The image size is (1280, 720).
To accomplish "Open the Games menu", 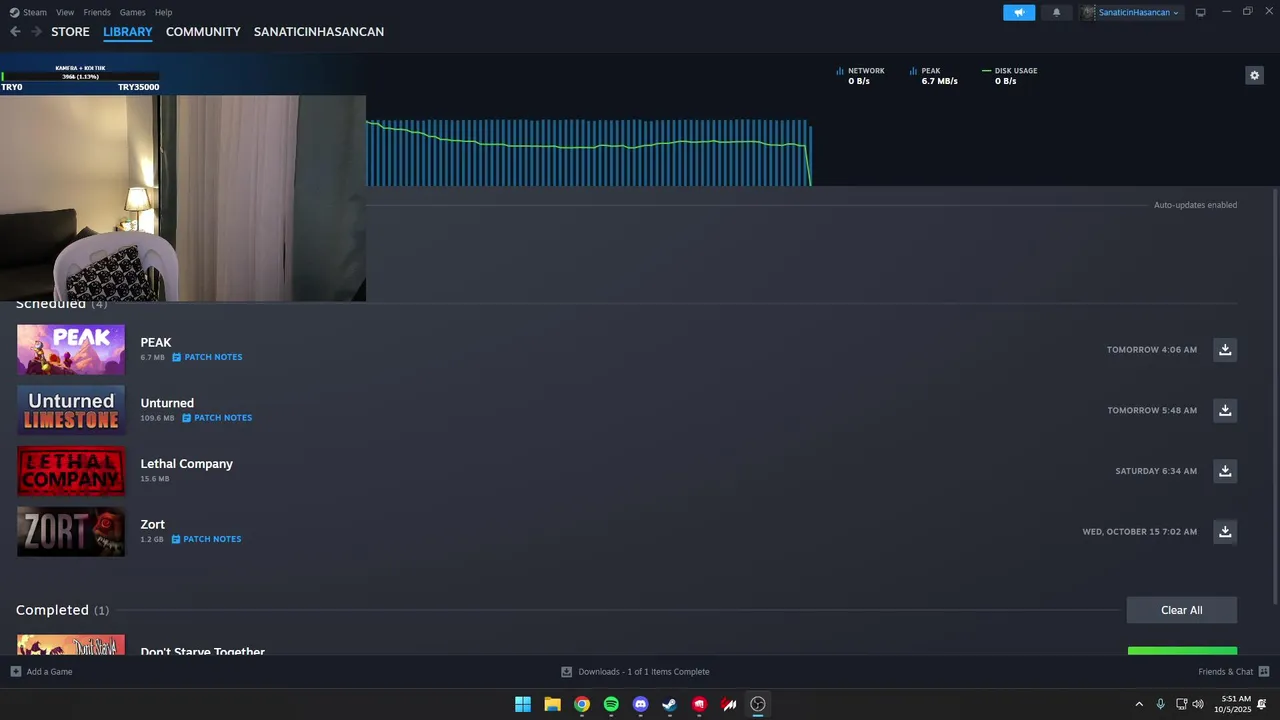I will (x=132, y=12).
